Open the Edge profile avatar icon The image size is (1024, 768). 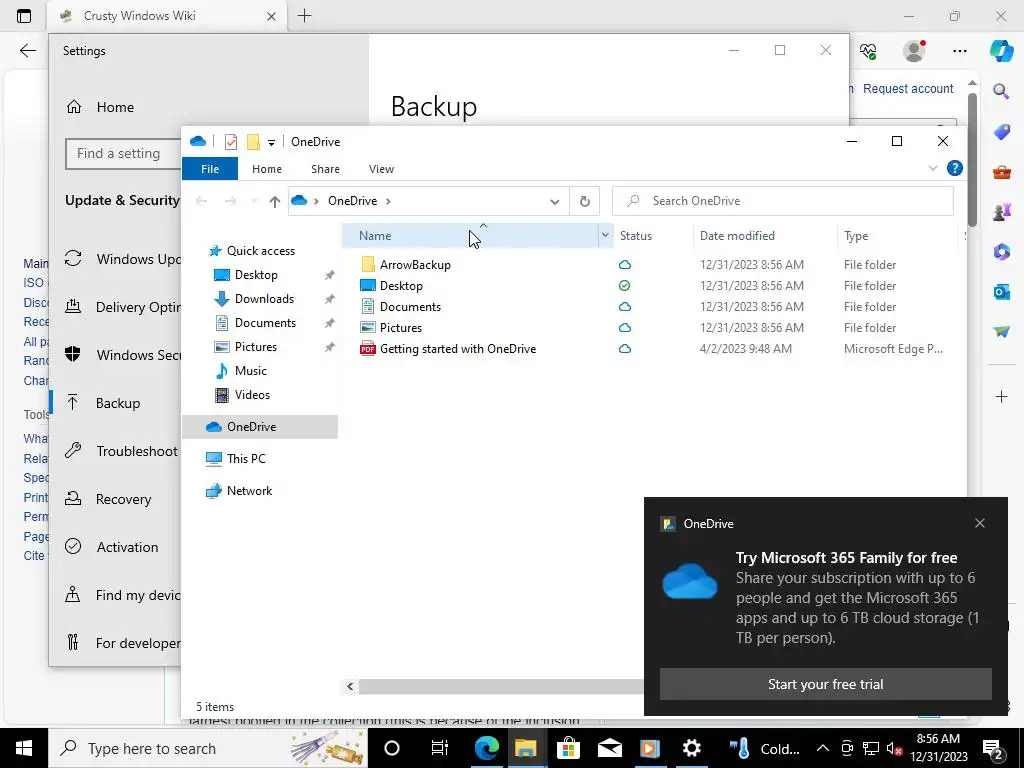point(914,51)
